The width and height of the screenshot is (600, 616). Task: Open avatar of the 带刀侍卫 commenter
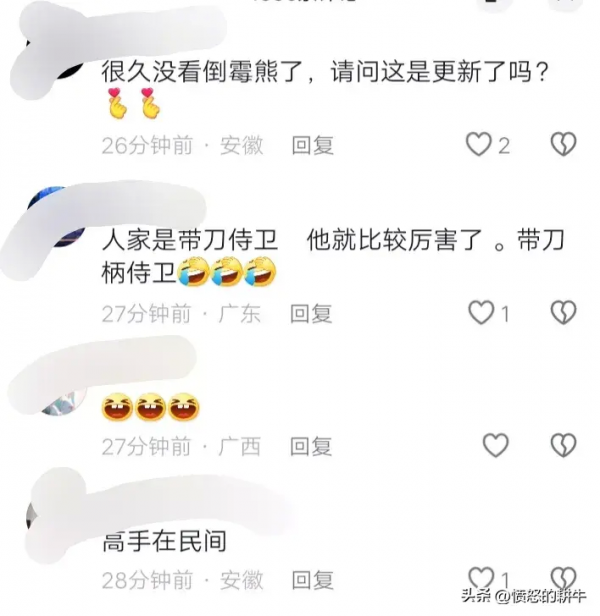[x=57, y=217]
